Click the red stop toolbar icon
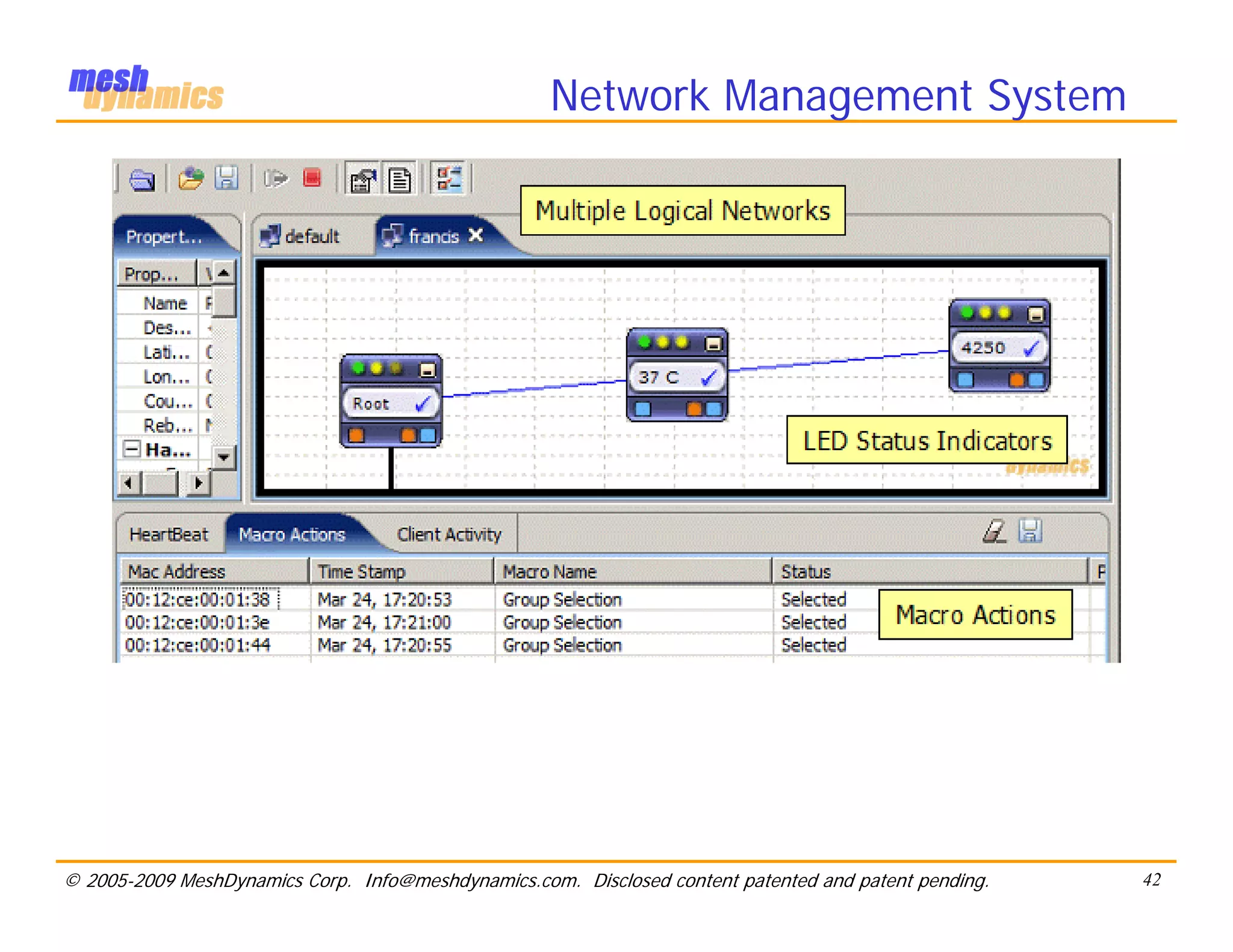 click(312, 178)
